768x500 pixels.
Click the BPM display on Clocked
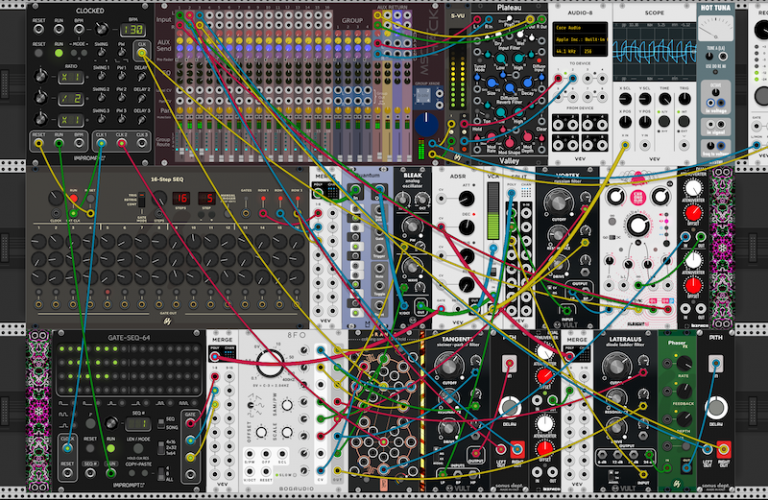coord(132,30)
